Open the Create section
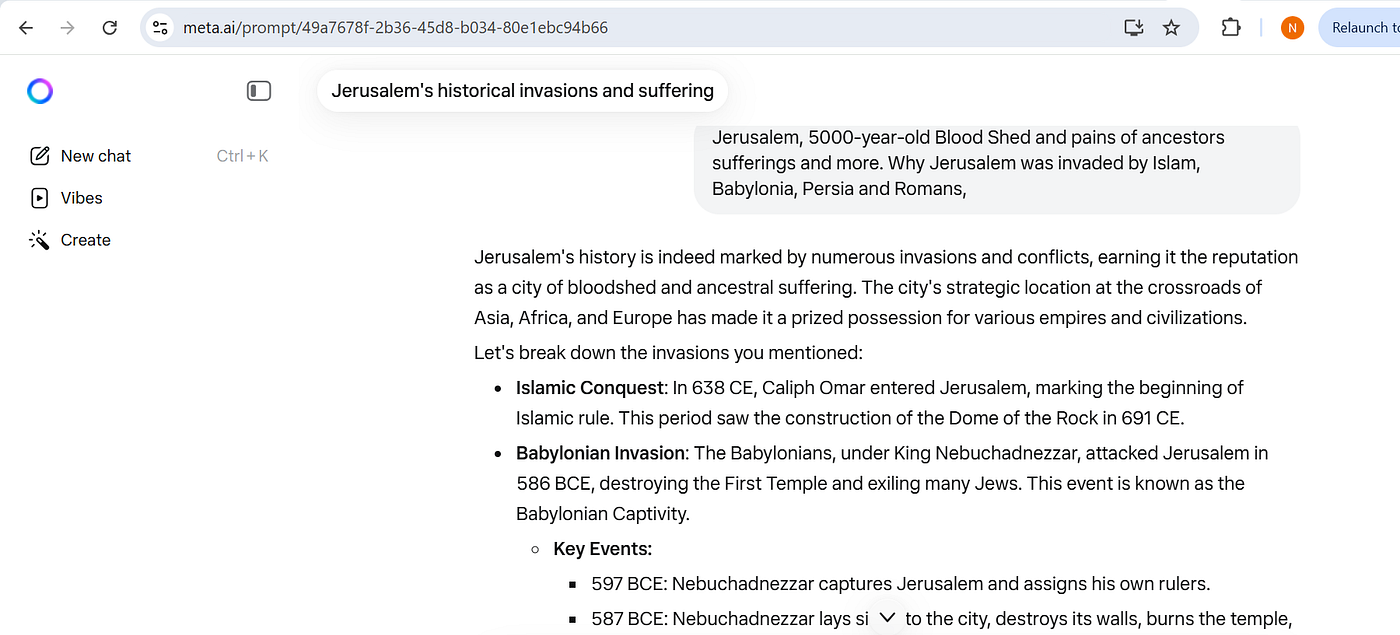The image size is (1400, 635). [85, 240]
